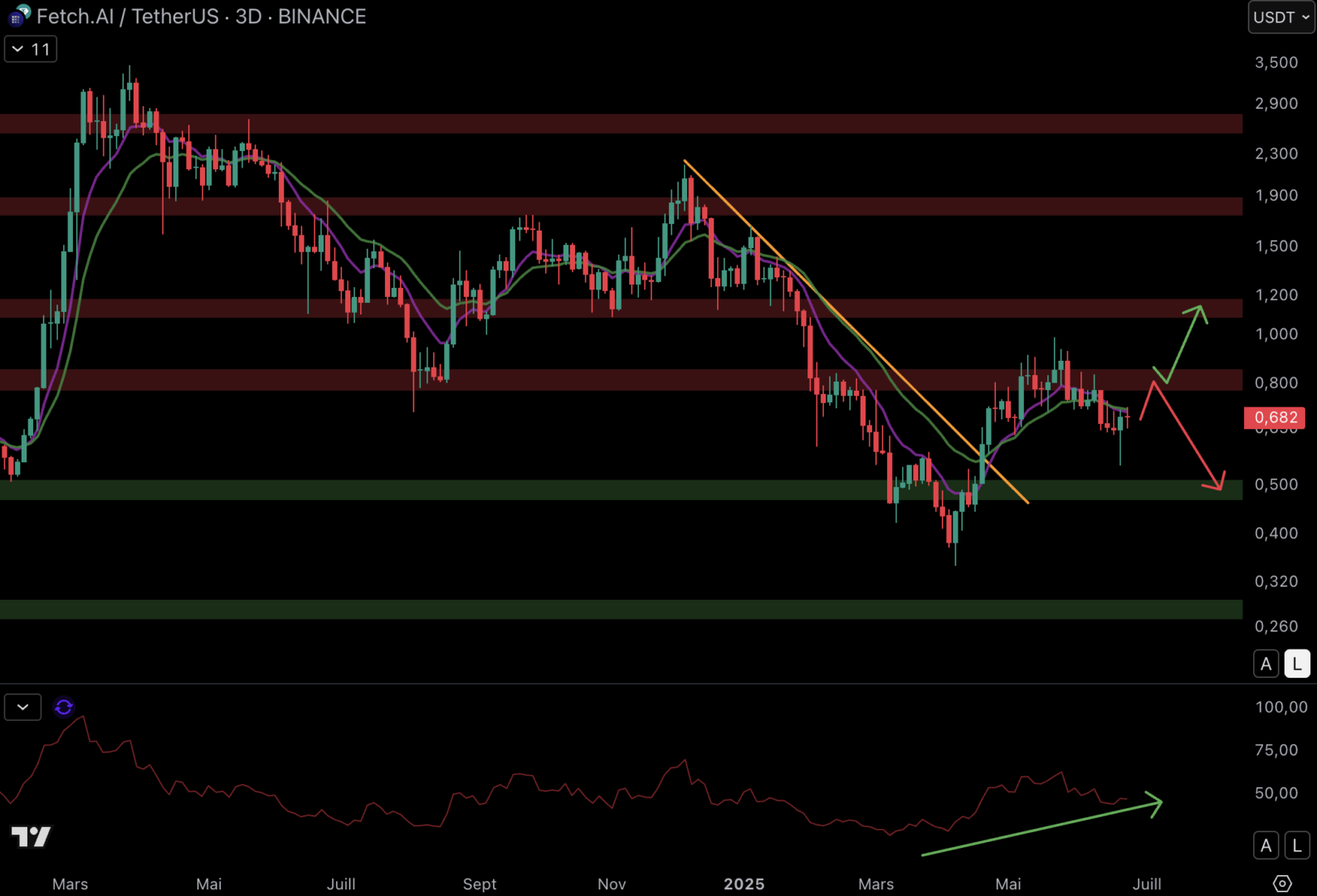
Task: Click the 2,300 price axis label
Action: 1276,153
